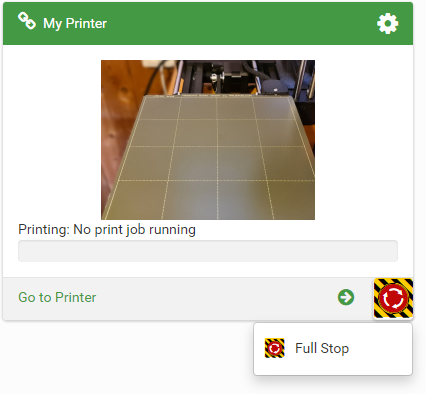The width and height of the screenshot is (426, 394).
Task: Click the 'No print job running' status text
Action: (134, 230)
